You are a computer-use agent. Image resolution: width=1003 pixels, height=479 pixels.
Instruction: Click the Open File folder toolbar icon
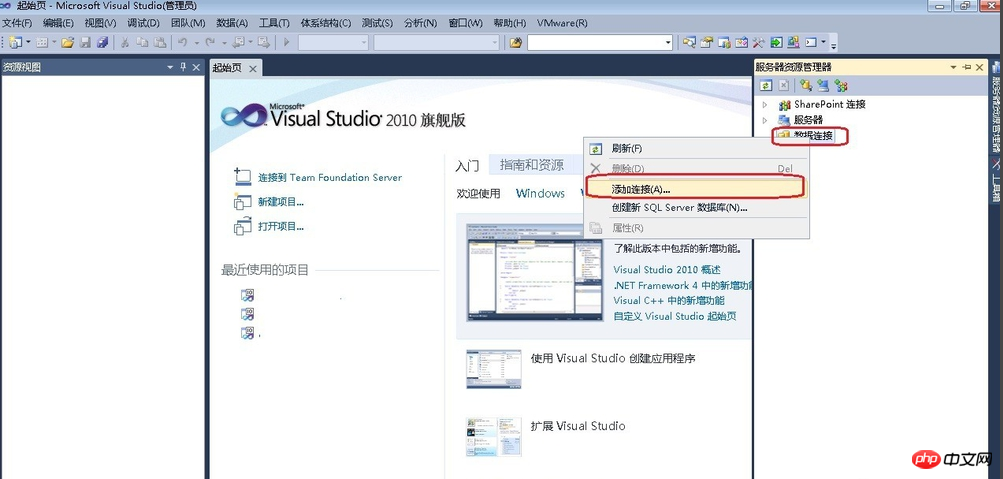(x=68, y=42)
